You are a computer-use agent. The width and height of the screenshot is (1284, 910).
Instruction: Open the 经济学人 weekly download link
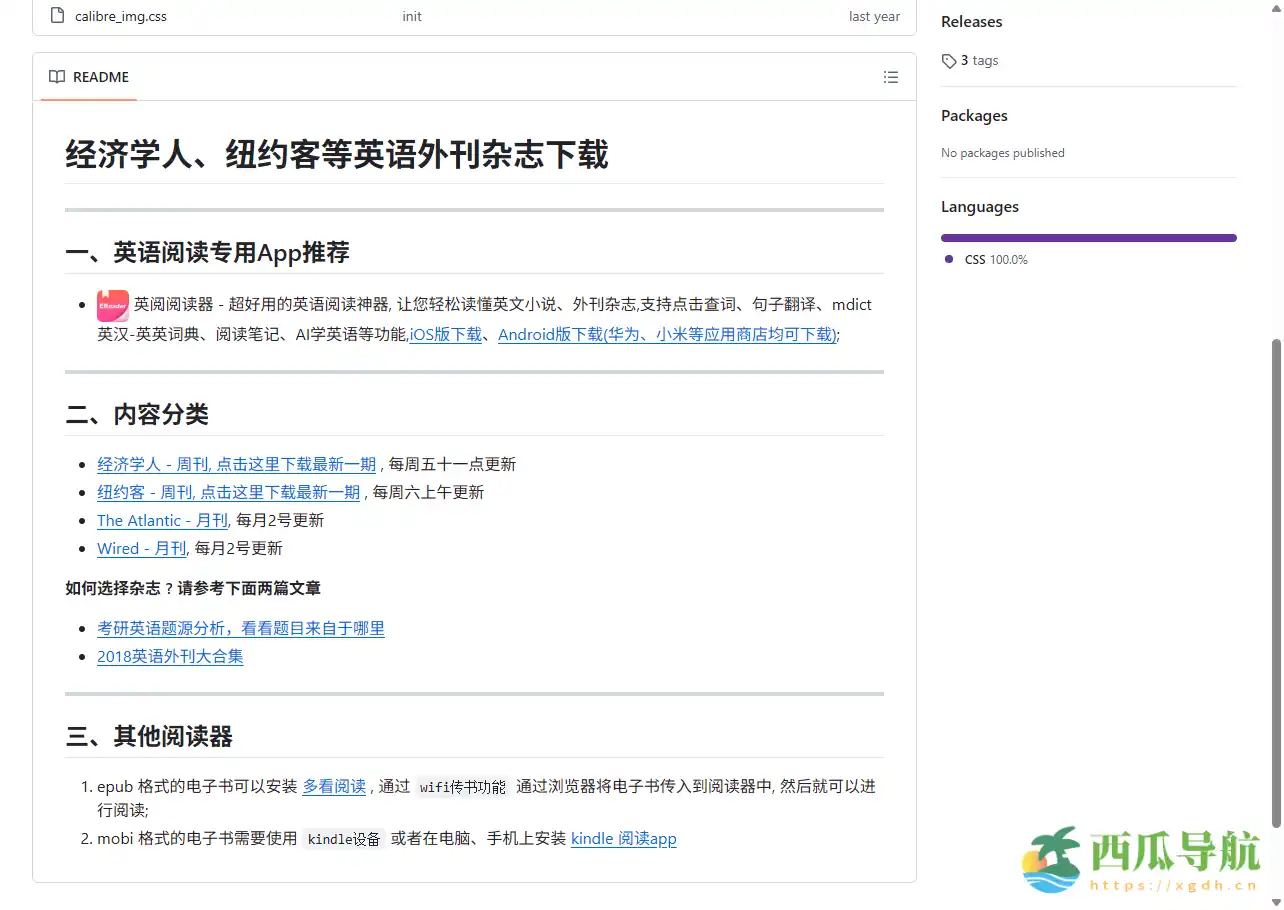[x=236, y=464]
